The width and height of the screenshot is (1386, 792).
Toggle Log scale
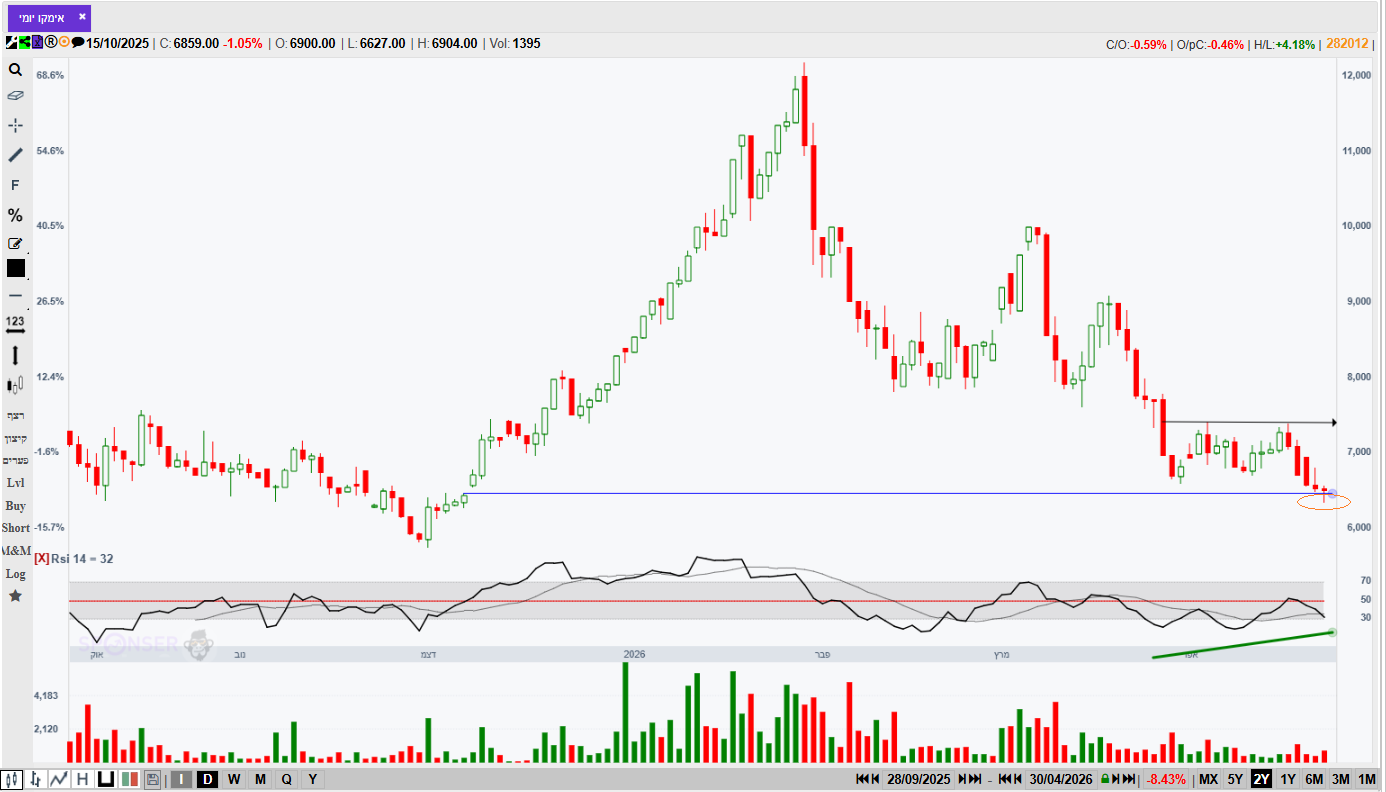point(15,574)
